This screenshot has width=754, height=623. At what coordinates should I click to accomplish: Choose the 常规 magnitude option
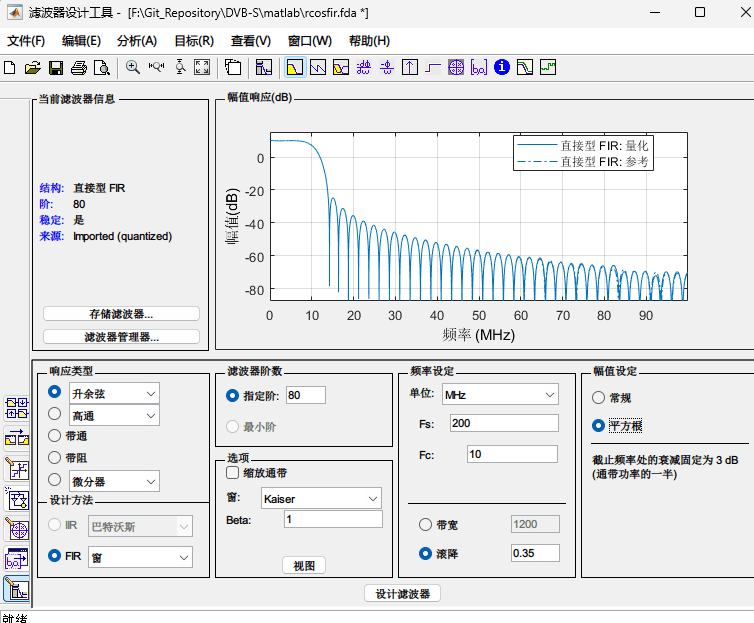click(x=598, y=398)
